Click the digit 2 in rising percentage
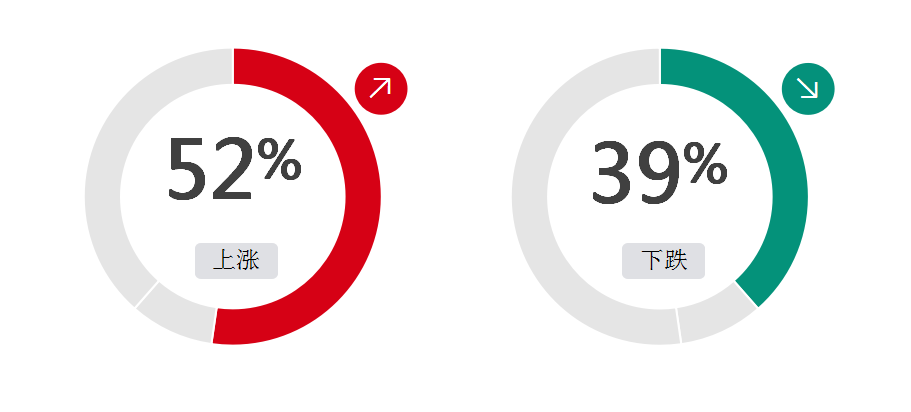Screen dimensions: 911x412 click(x=232, y=169)
